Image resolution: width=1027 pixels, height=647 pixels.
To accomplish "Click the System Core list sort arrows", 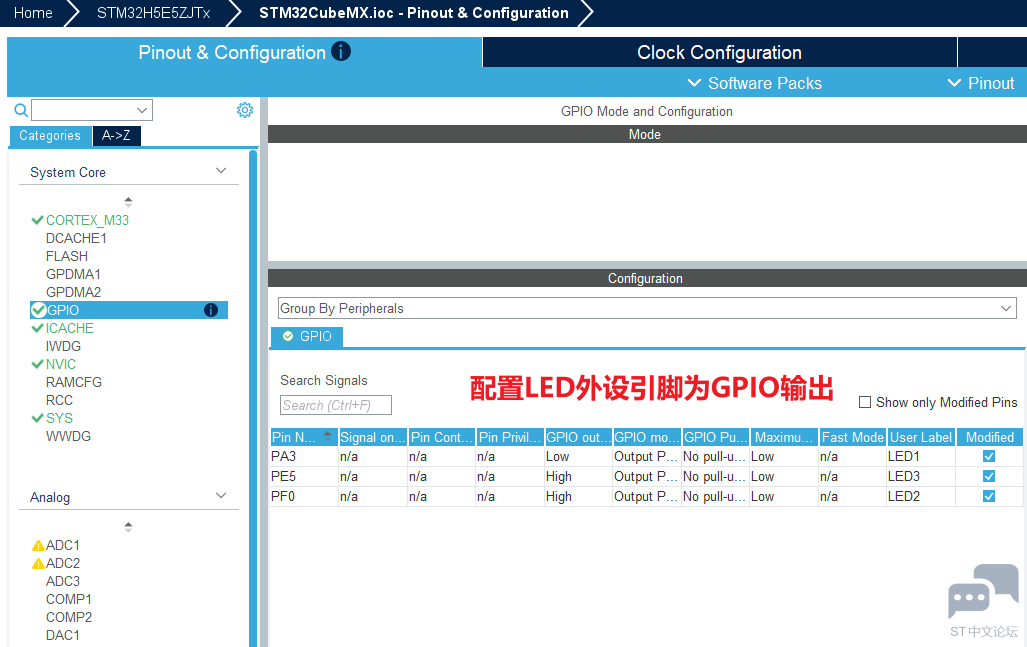I will (128, 202).
